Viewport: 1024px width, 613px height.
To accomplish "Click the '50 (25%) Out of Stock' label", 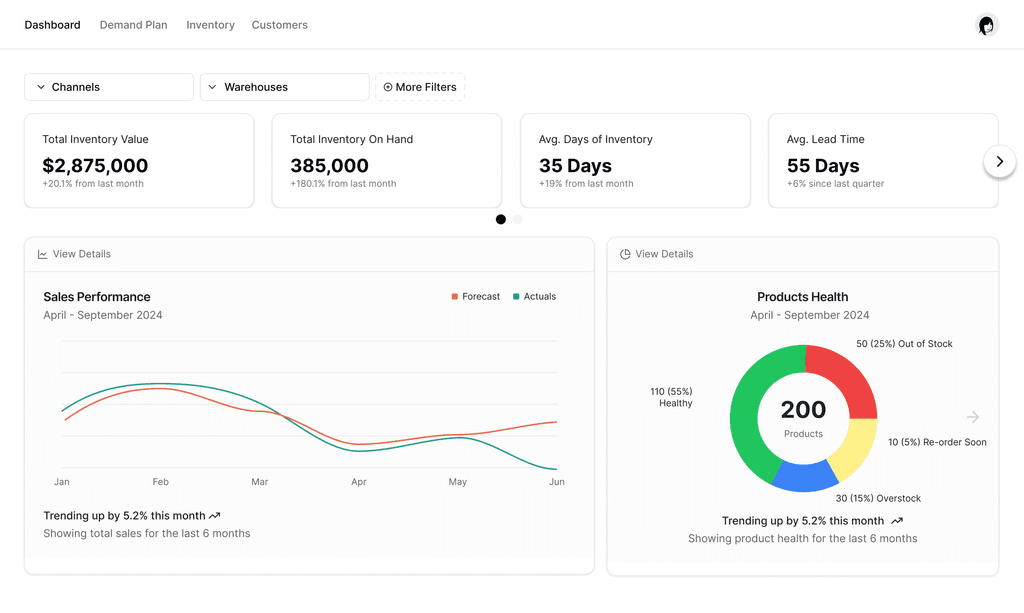I will click(904, 343).
